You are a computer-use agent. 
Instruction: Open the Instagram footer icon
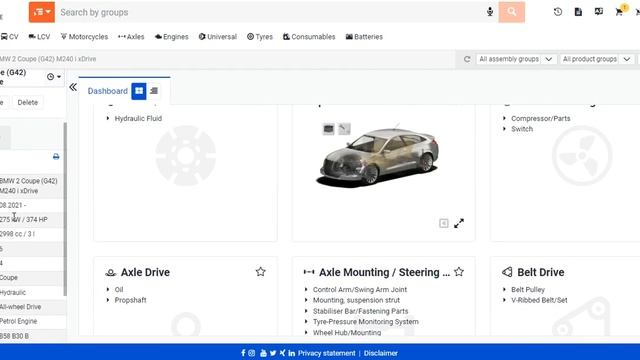(252, 353)
